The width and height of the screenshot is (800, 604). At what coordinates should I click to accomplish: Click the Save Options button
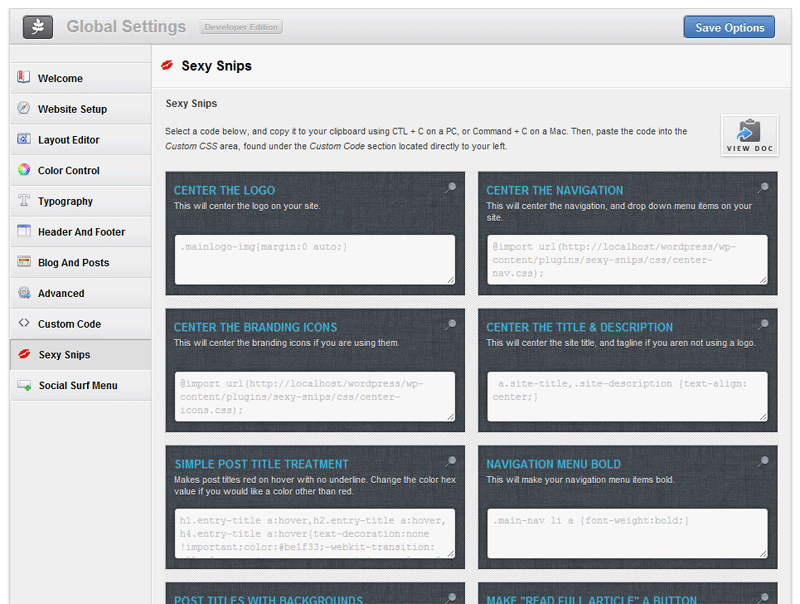pos(729,27)
